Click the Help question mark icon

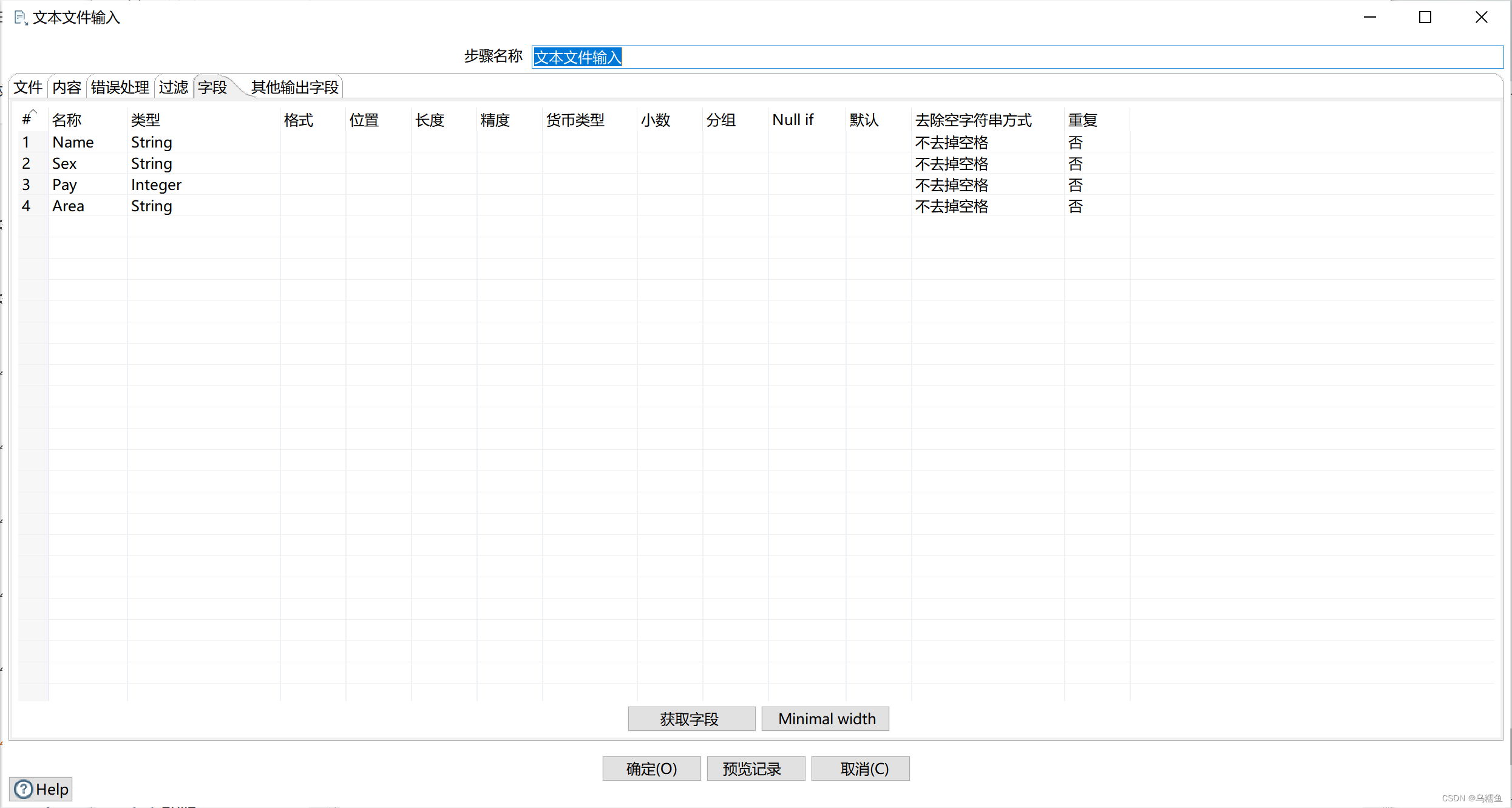[24, 789]
